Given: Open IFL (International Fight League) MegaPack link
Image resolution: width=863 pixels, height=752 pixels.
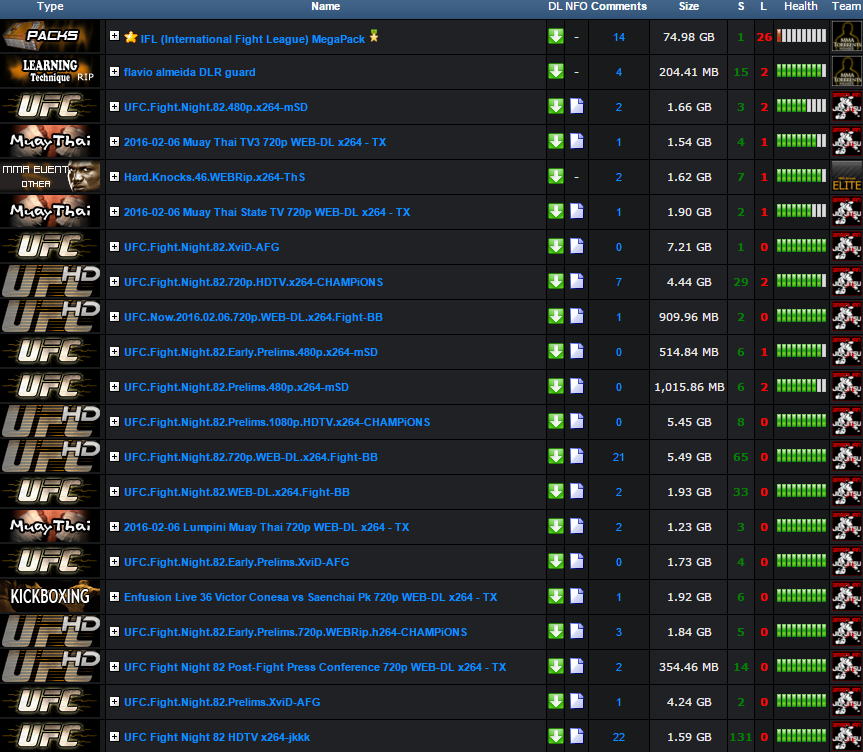Looking at the screenshot, I should (253, 39).
